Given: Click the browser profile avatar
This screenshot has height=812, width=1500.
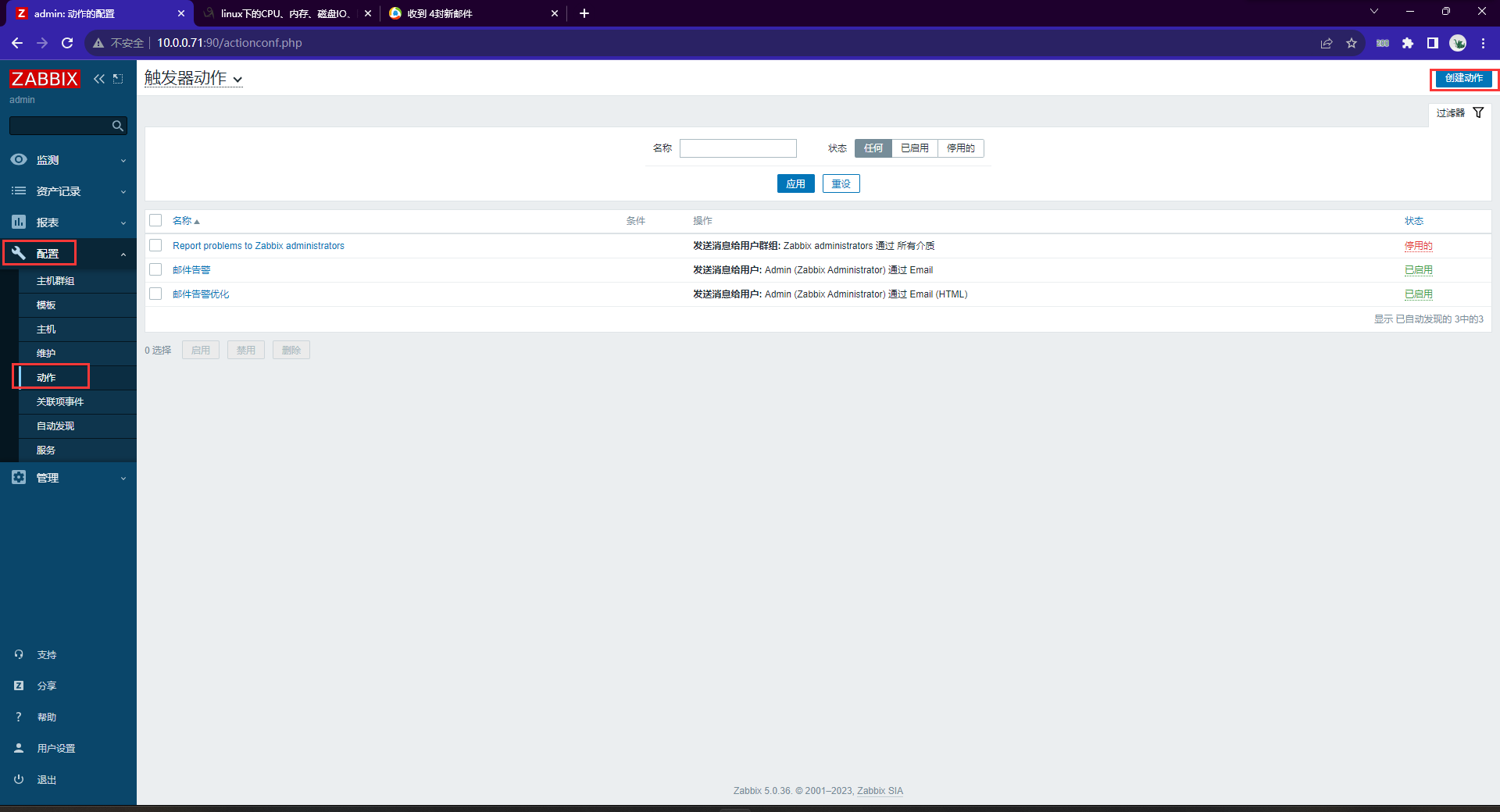Looking at the screenshot, I should pyautogui.click(x=1458, y=43).
